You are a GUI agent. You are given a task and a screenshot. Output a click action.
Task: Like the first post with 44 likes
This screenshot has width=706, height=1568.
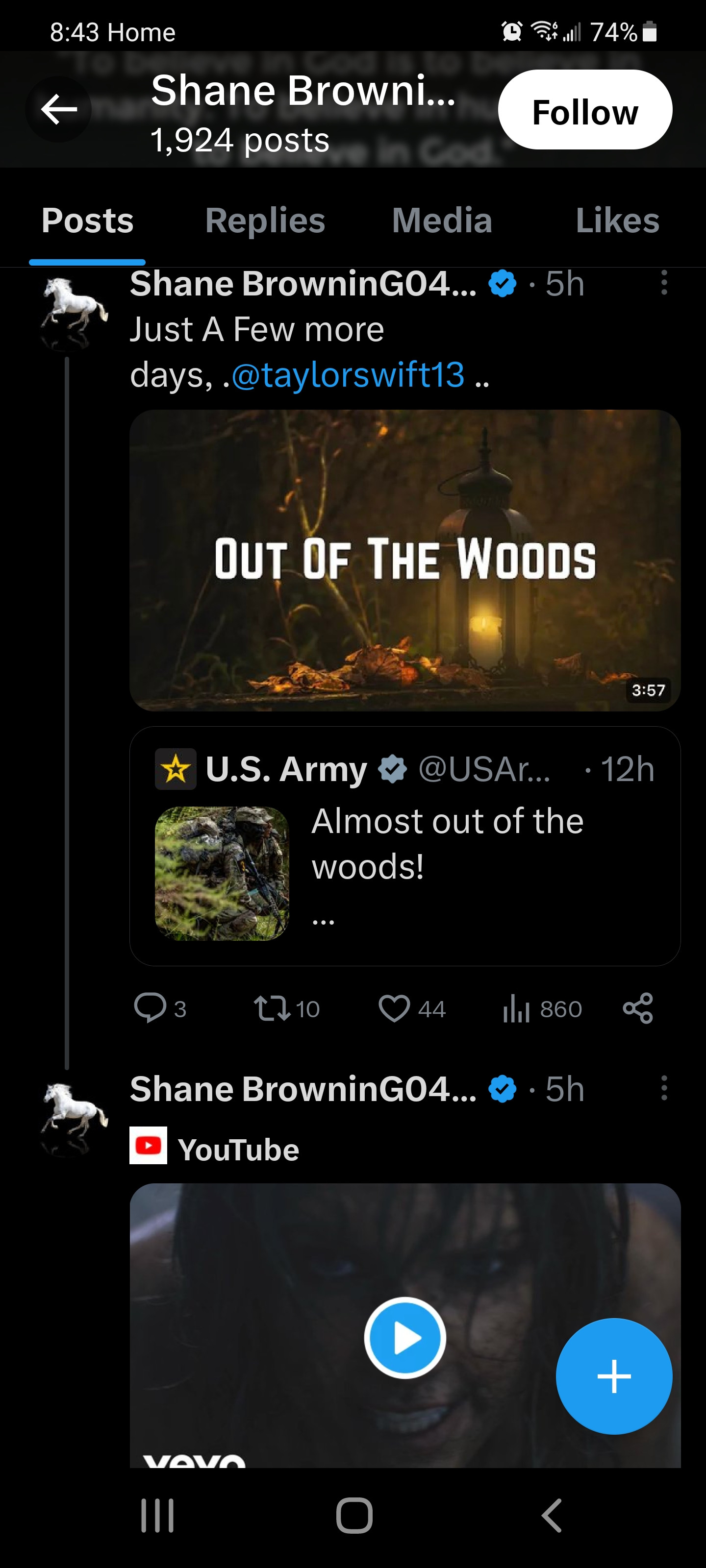pos(394,1008)
